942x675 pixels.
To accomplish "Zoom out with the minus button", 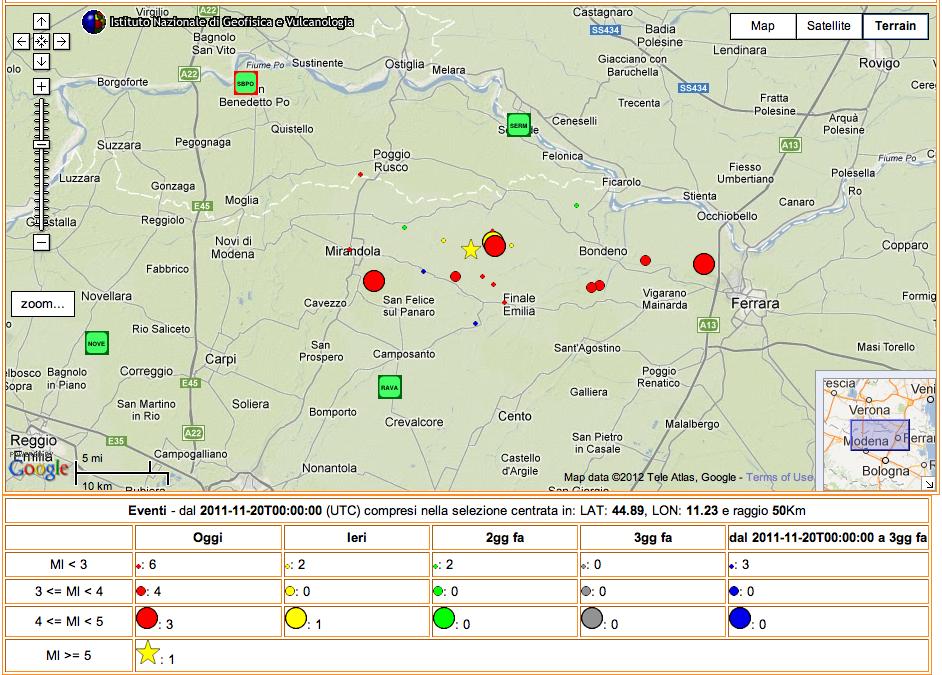I will [x=41, y=242].
